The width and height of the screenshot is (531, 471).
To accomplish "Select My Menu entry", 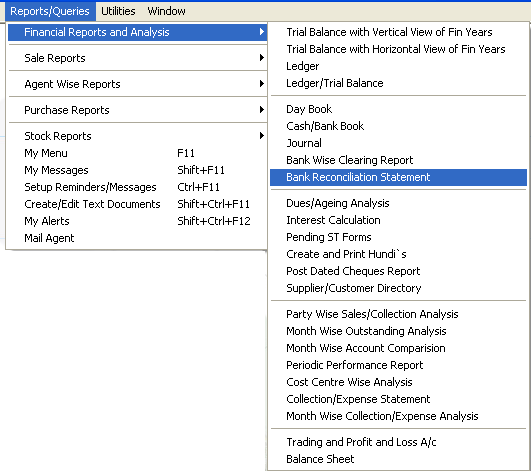I will (x=137, y=153).
